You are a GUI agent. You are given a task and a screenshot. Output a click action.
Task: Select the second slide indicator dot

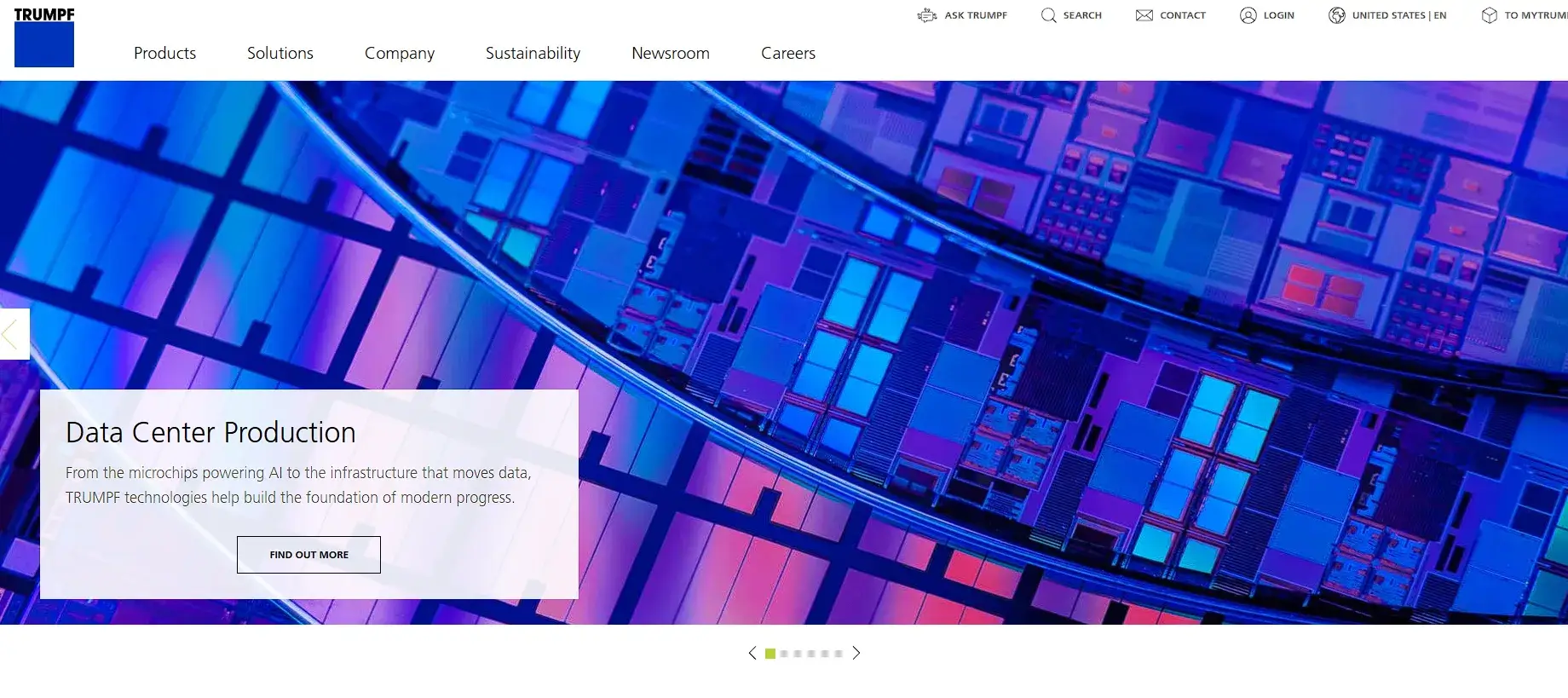(x=784, y=654)
